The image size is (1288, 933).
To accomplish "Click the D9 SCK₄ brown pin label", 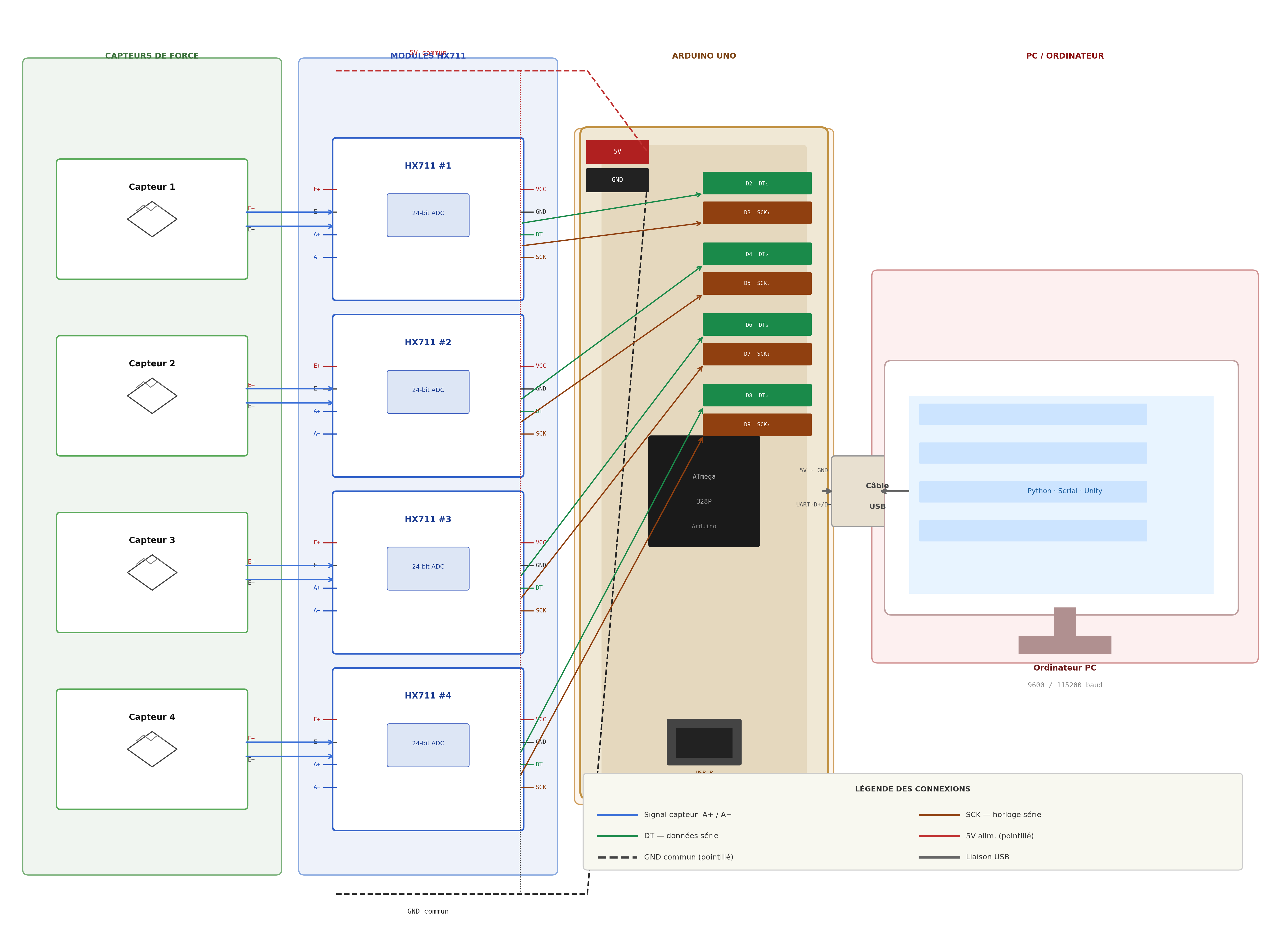I will tap(756, 424).
